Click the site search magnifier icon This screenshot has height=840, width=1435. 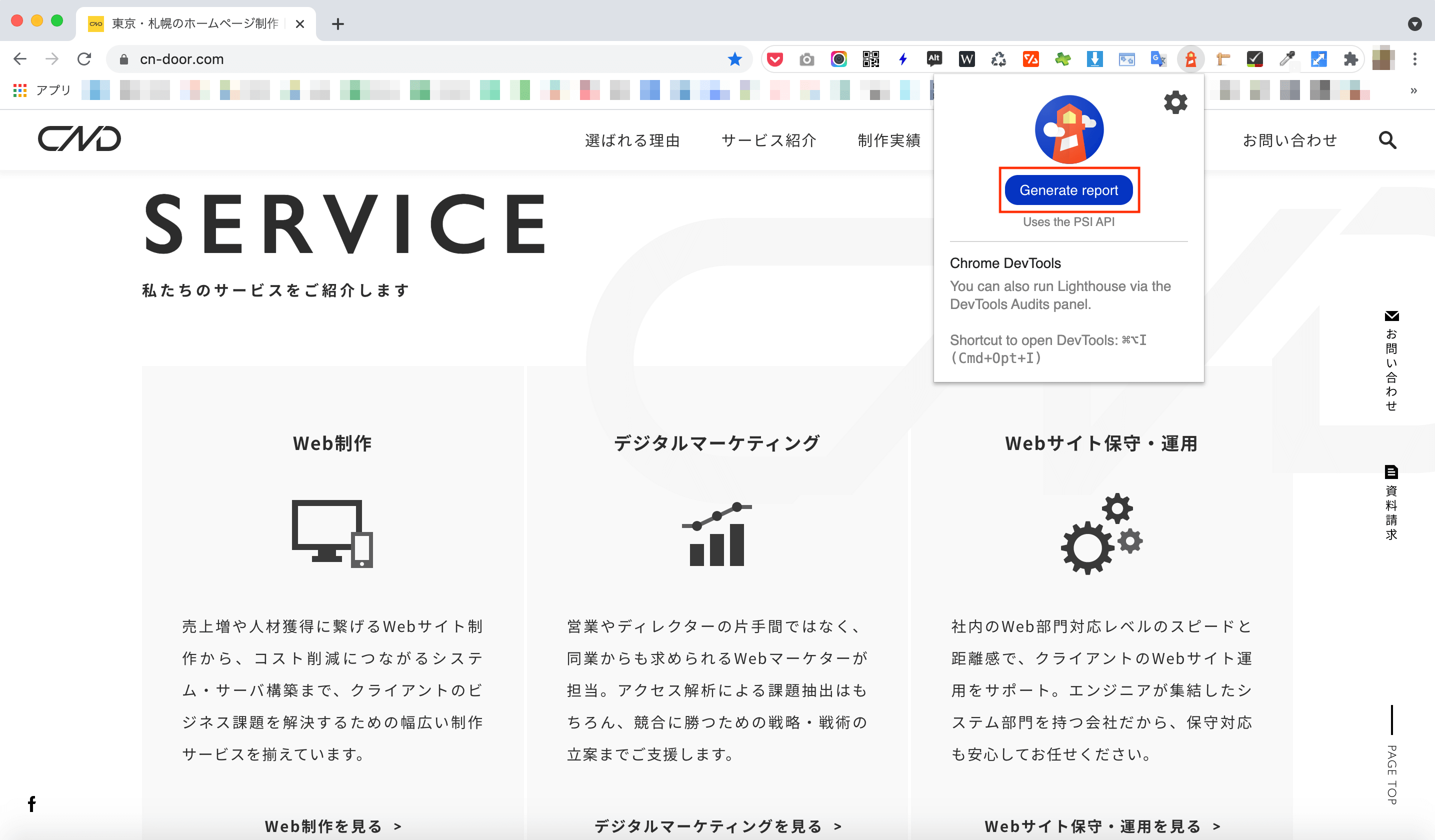[x=1387, y=140]
